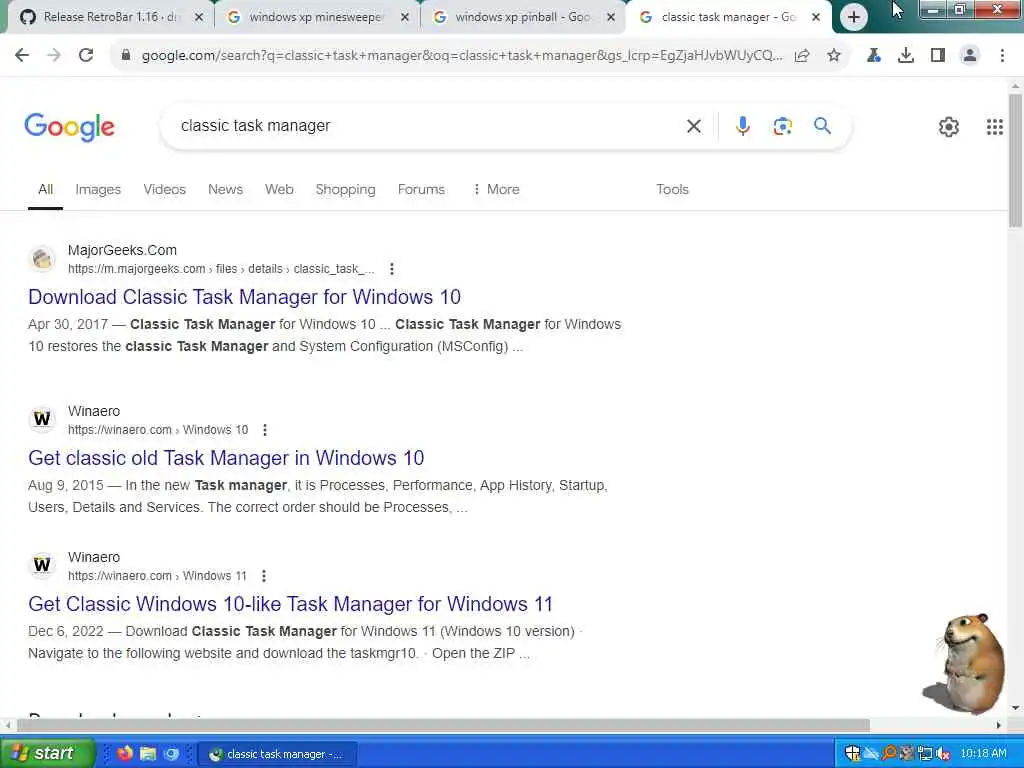This screenshot has width=1024, height=768.
Task: Click the scroll right arrow
Action: 999,725
